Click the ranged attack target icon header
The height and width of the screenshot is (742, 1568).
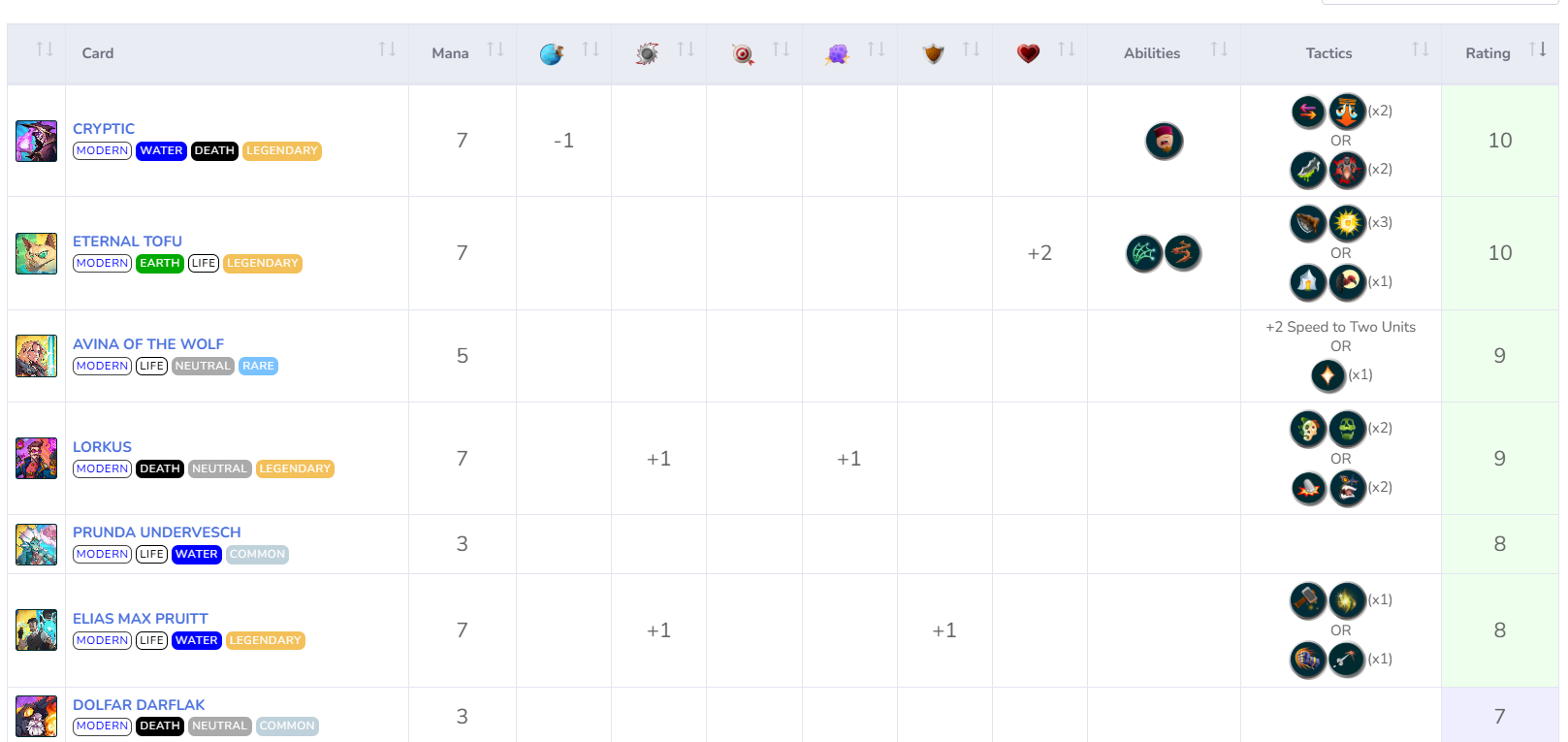743,54
